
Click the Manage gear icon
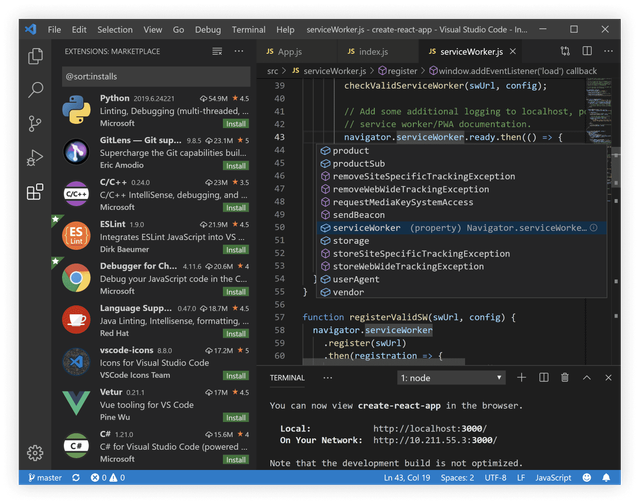tap(35, 453)
